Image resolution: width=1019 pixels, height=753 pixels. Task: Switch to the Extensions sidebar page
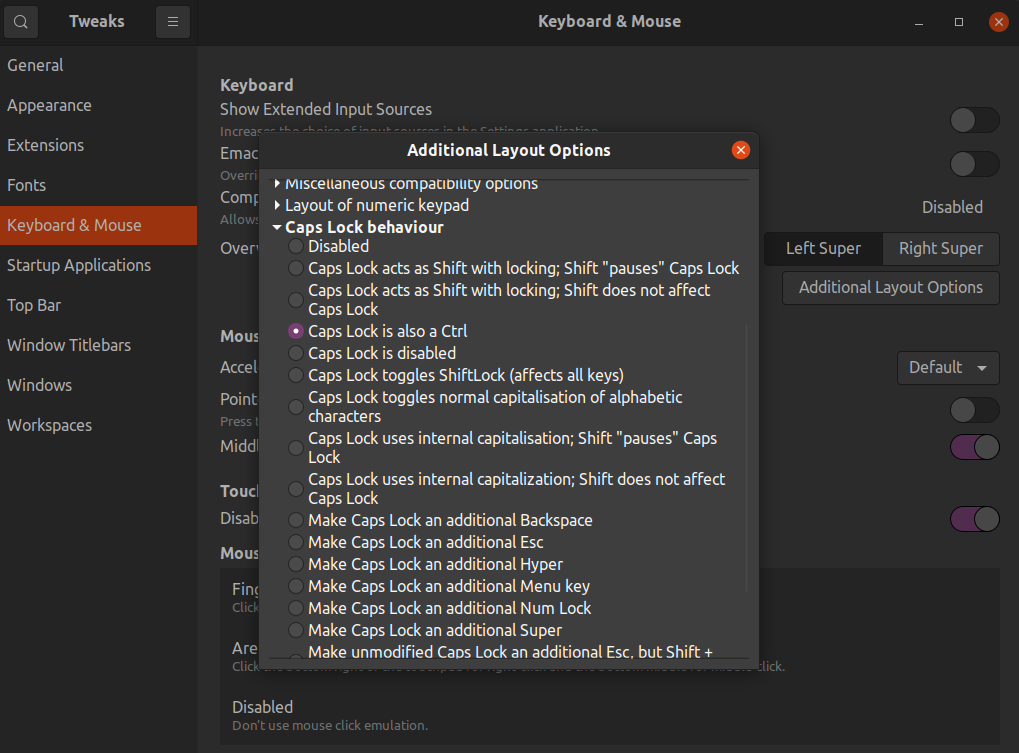pos(45,145)
